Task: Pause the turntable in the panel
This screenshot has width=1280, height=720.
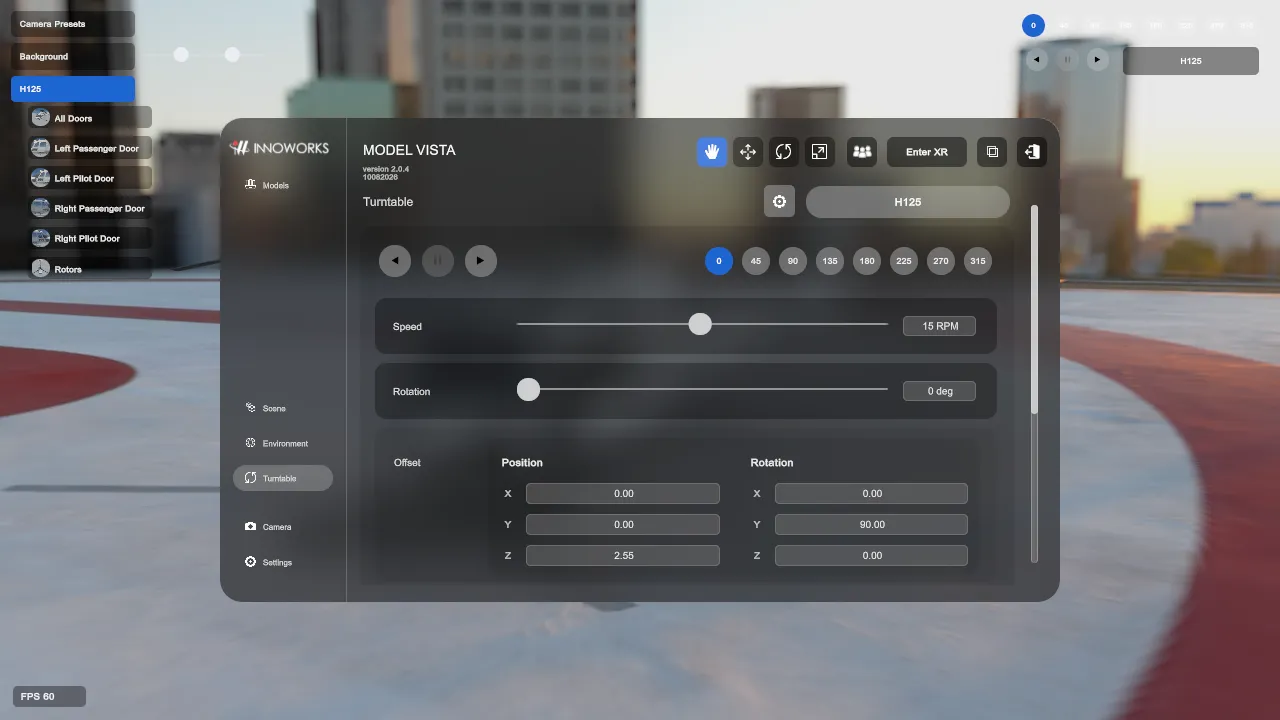Action: (438, 261)
